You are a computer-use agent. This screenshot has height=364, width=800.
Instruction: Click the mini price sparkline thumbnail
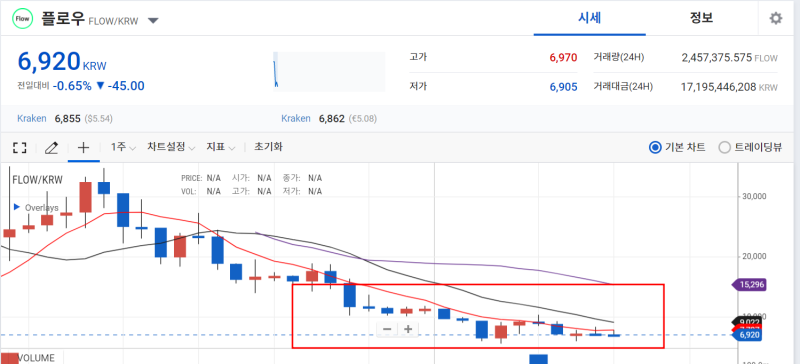(329, 71)
